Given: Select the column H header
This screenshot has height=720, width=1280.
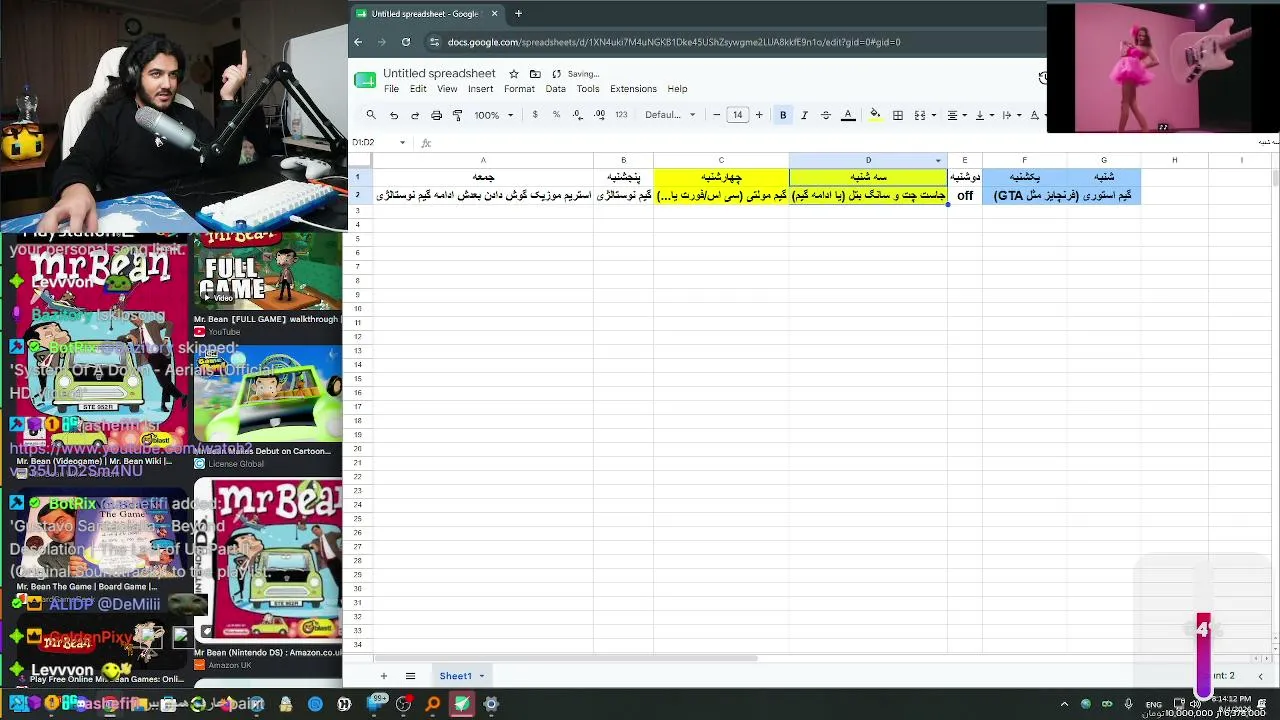Looking at the screenshot, I should pyautogui.click(x=1175, y=160).
